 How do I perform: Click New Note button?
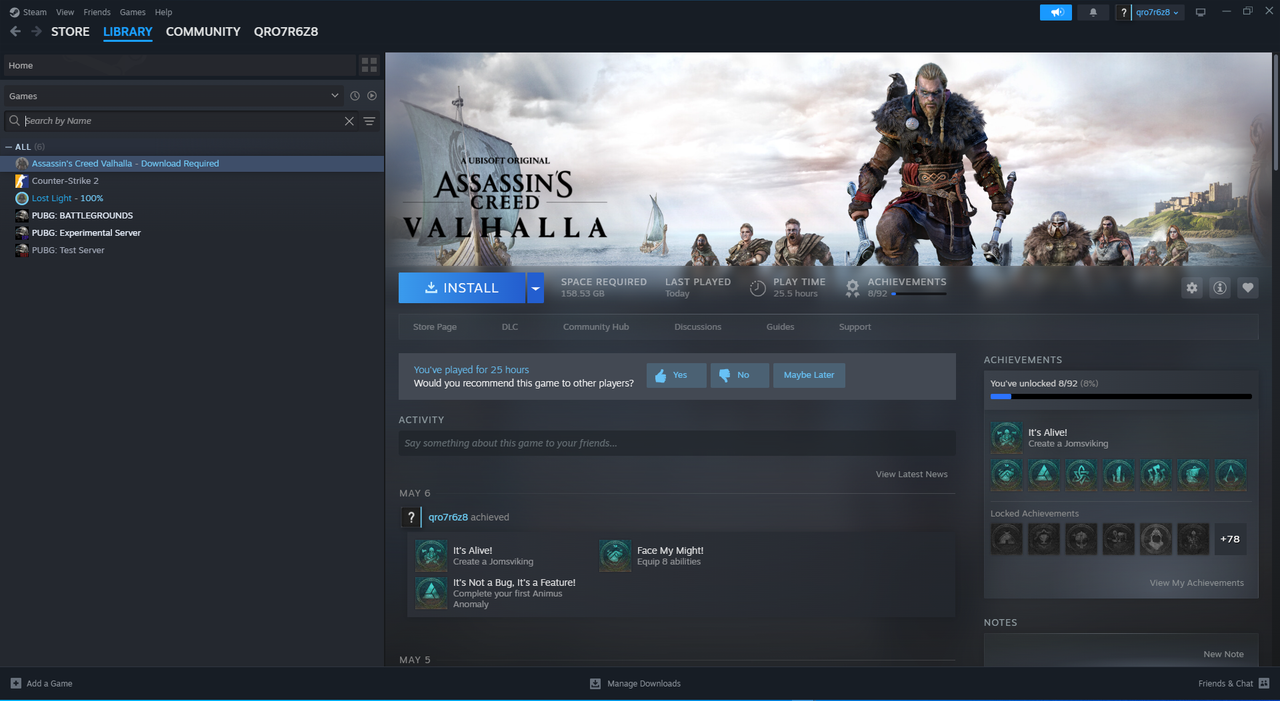[x=1224, y=654]
